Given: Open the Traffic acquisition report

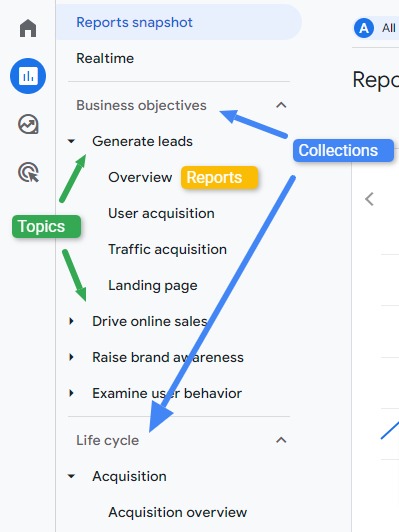Looking at the screenshot, I should [167, 249].
